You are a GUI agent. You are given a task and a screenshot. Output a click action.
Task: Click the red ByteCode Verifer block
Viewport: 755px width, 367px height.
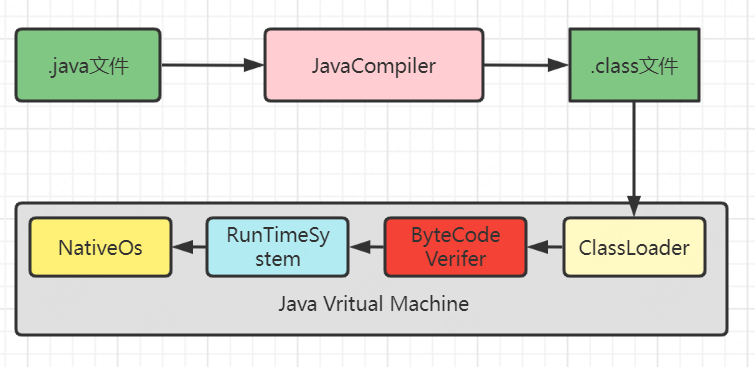[456, 247]
